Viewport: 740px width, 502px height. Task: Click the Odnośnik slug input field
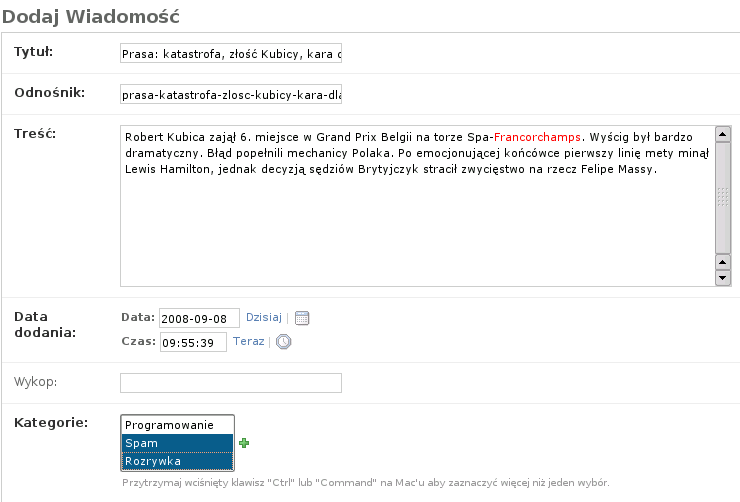(x=231, y=96)
